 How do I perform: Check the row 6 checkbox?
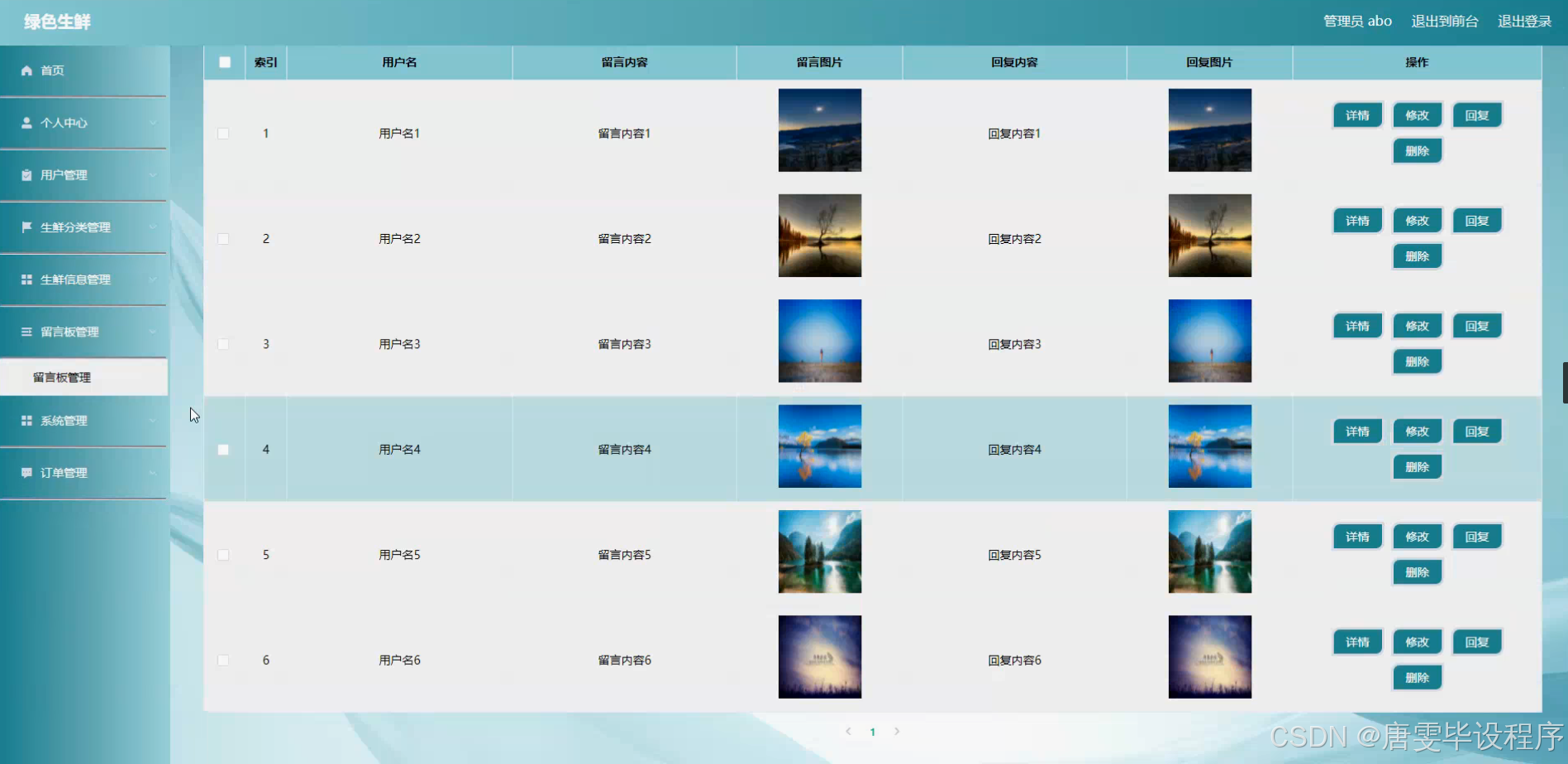pos(223,660)
